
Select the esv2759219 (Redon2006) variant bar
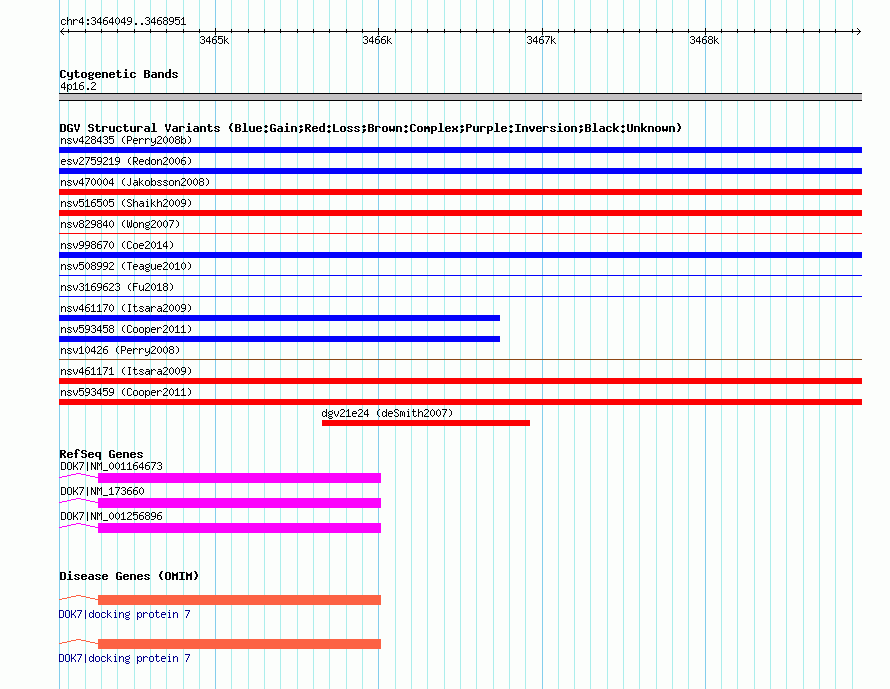coord(460,171)
